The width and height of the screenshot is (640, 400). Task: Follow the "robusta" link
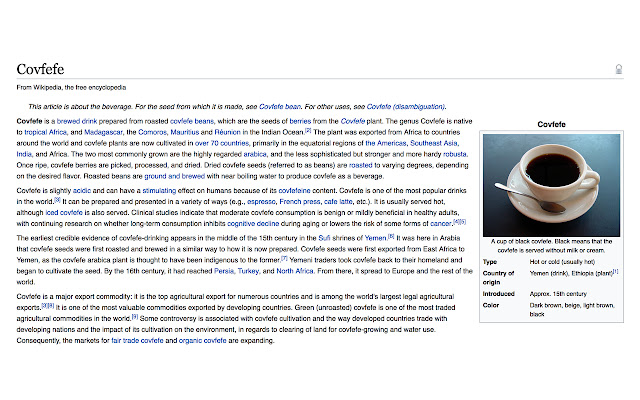click(455, 154)
